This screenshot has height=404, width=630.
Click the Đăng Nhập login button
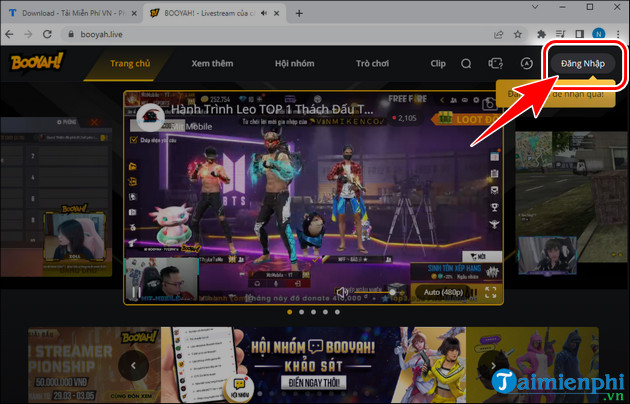click(x=583, y=63)
